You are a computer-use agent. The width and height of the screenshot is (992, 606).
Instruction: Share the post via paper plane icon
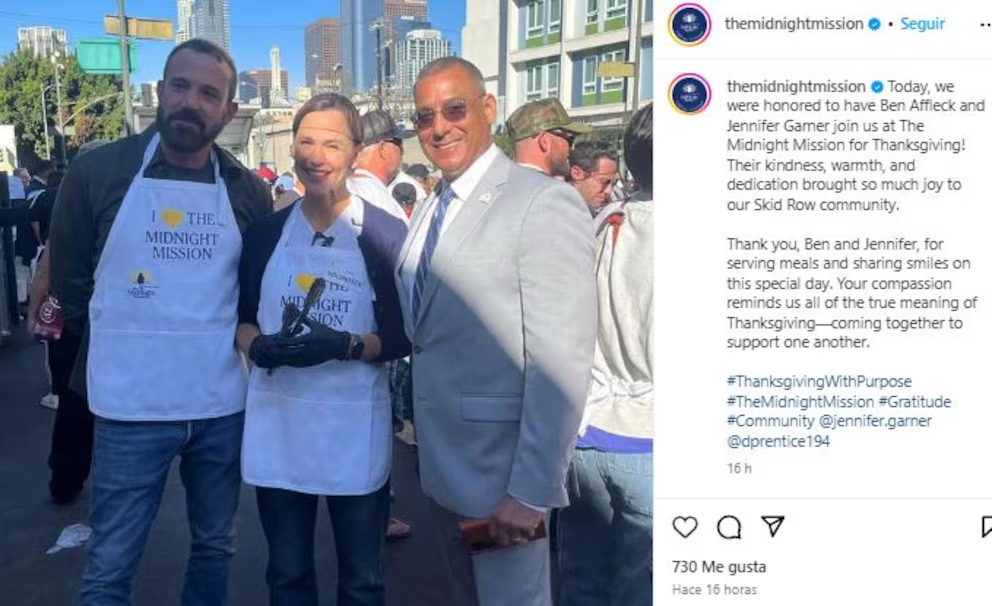[x=772, y=526]
